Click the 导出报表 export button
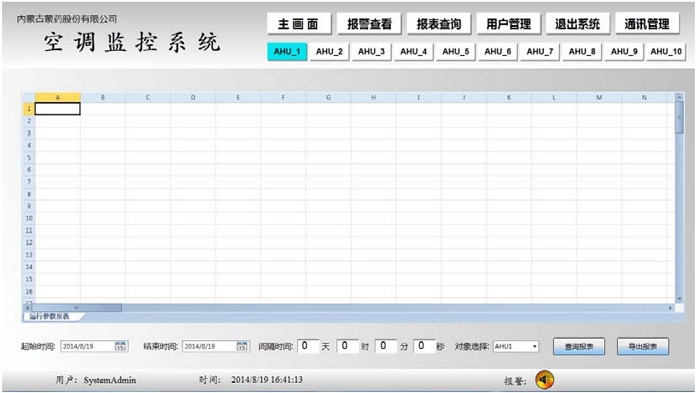700x393 pixels. coord(643,347)
